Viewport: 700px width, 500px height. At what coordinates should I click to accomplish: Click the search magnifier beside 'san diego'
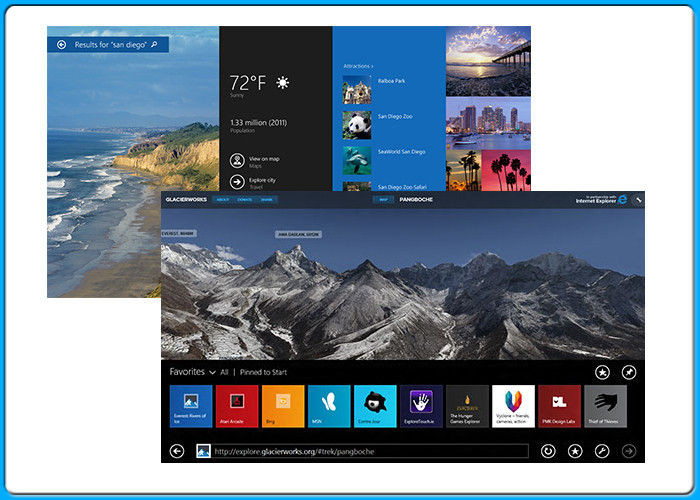click(154, 44)
